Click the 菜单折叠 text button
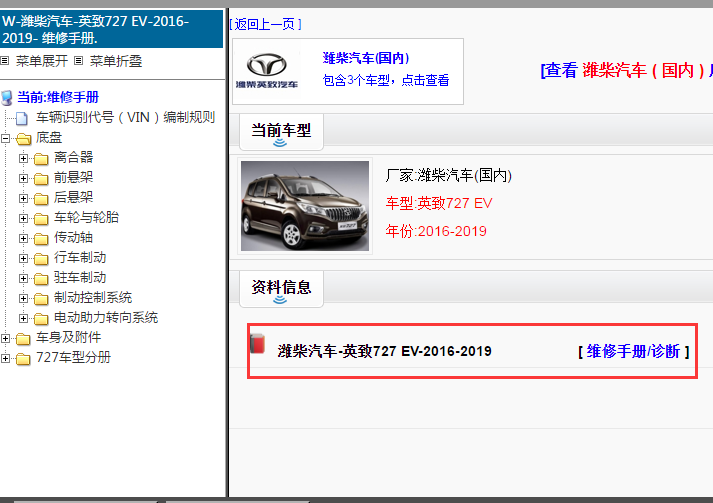 [x=116, y=60]
